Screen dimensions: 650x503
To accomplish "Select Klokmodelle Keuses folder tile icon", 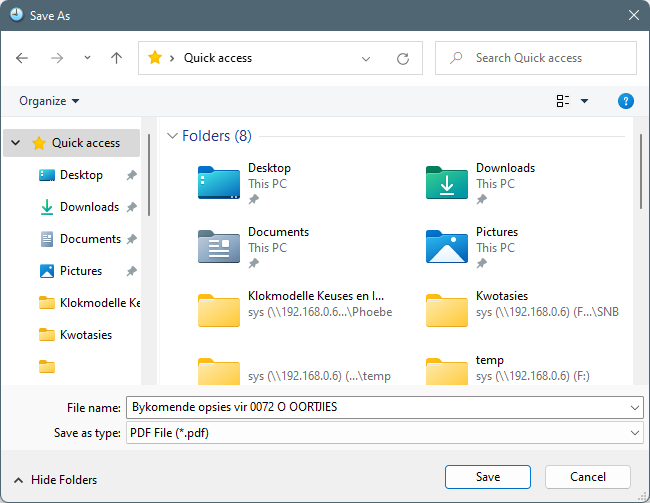I will (219, 310).
